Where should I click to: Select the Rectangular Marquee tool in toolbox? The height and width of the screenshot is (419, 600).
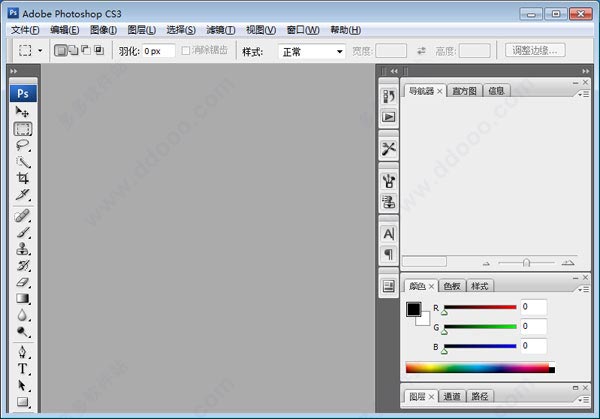tap(23, 129)
